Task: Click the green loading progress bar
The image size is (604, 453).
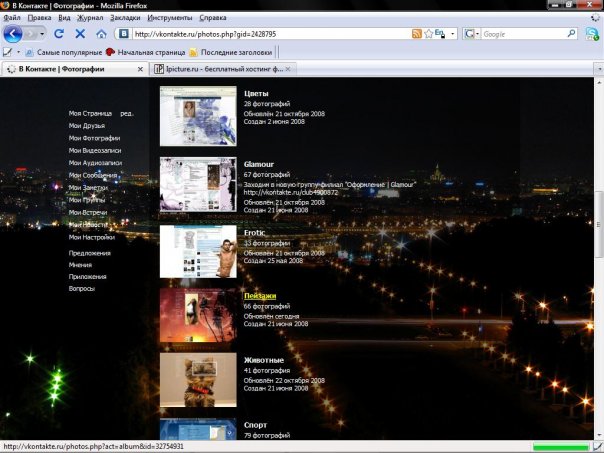Action: tap(561, 447)
